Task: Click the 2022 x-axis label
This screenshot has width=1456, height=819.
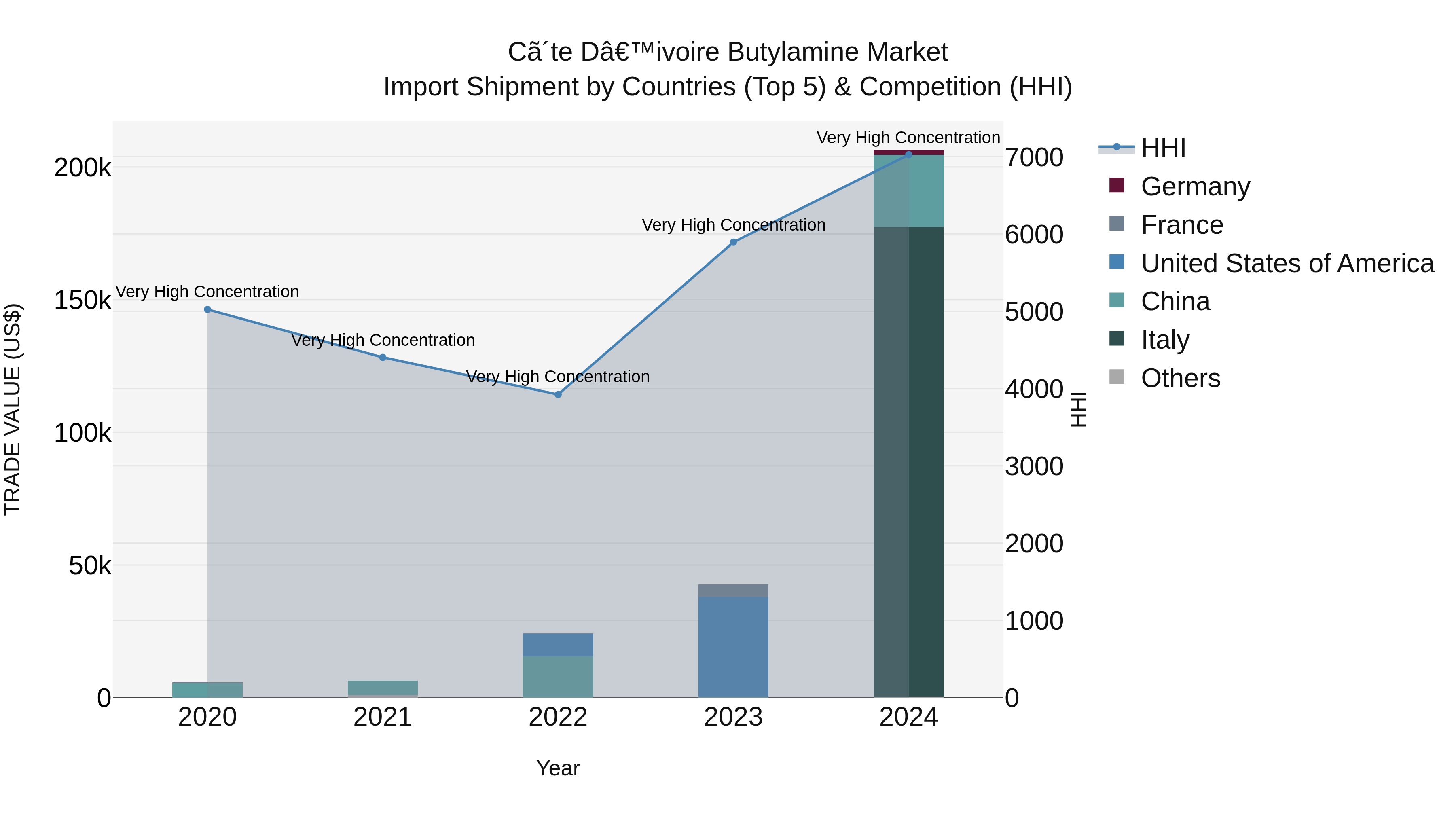Action: tap(558, 717)
